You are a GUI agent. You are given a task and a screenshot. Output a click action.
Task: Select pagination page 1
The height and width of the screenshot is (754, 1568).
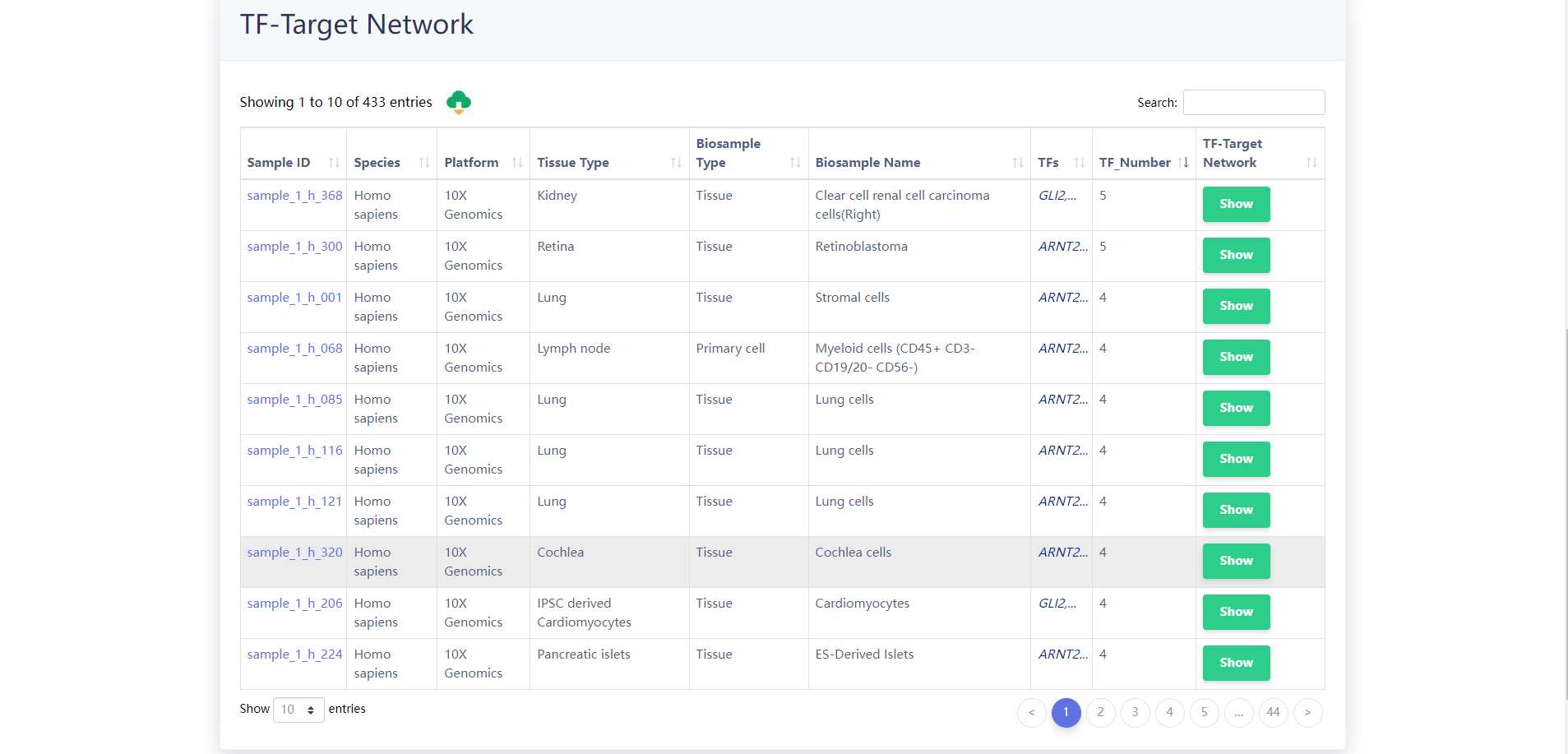pos(1066,712)
